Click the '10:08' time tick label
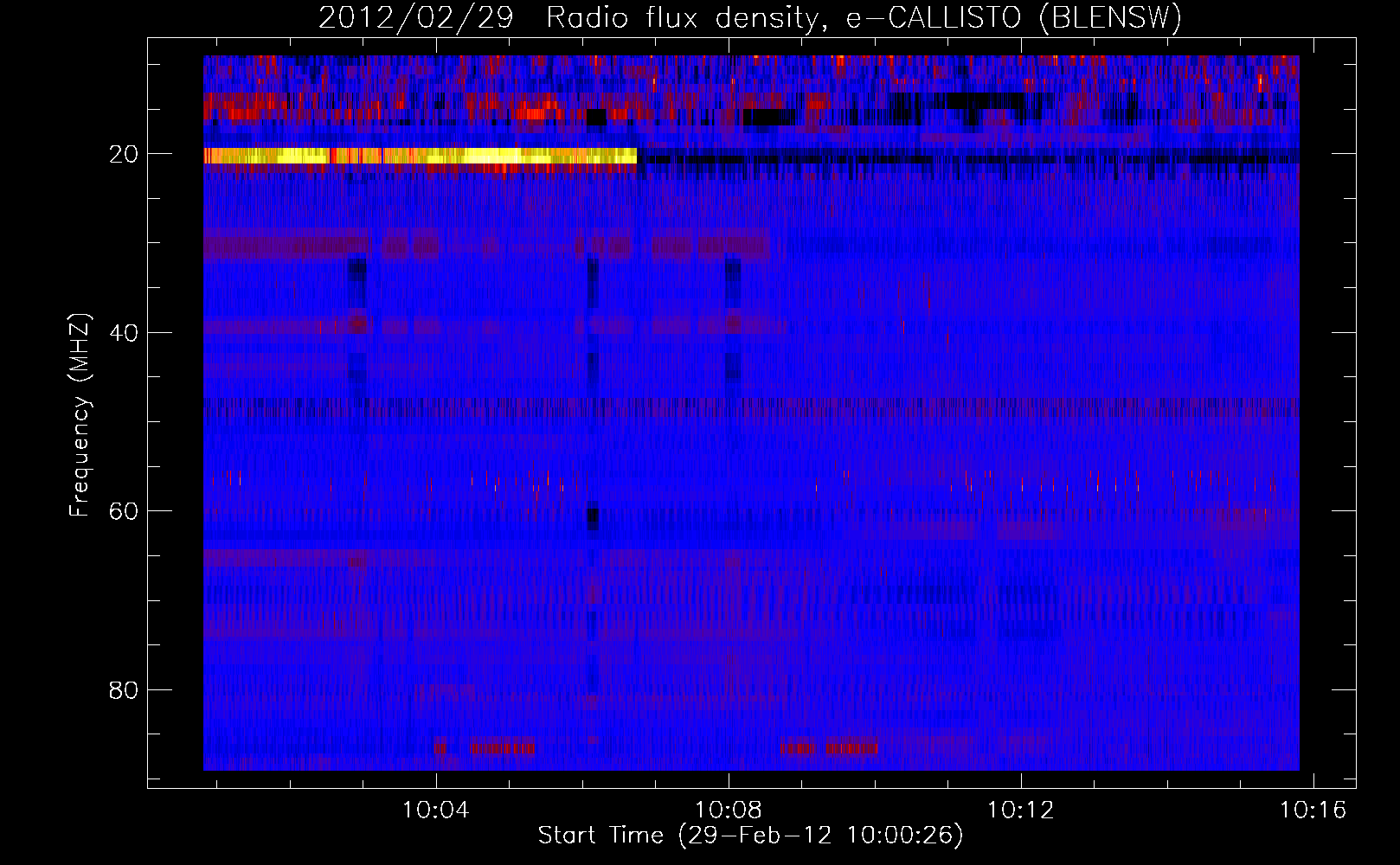Image resolution: width=1400 pixels, height=865 pixels. tap(729, 810)
